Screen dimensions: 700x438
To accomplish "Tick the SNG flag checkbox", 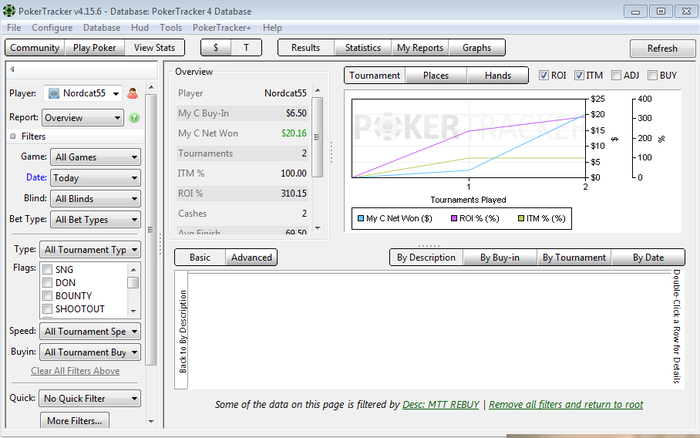I will click(x=47, y=269).
